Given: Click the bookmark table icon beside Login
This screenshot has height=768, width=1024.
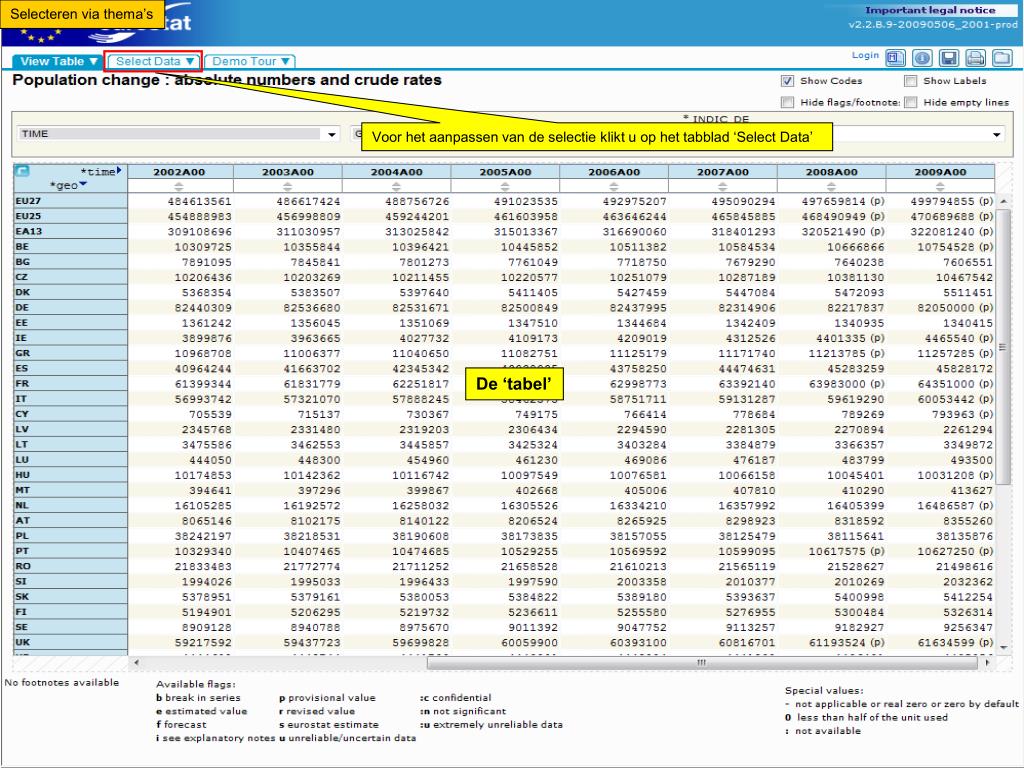Looking at the screenshot, I should (x=895, y=58).
